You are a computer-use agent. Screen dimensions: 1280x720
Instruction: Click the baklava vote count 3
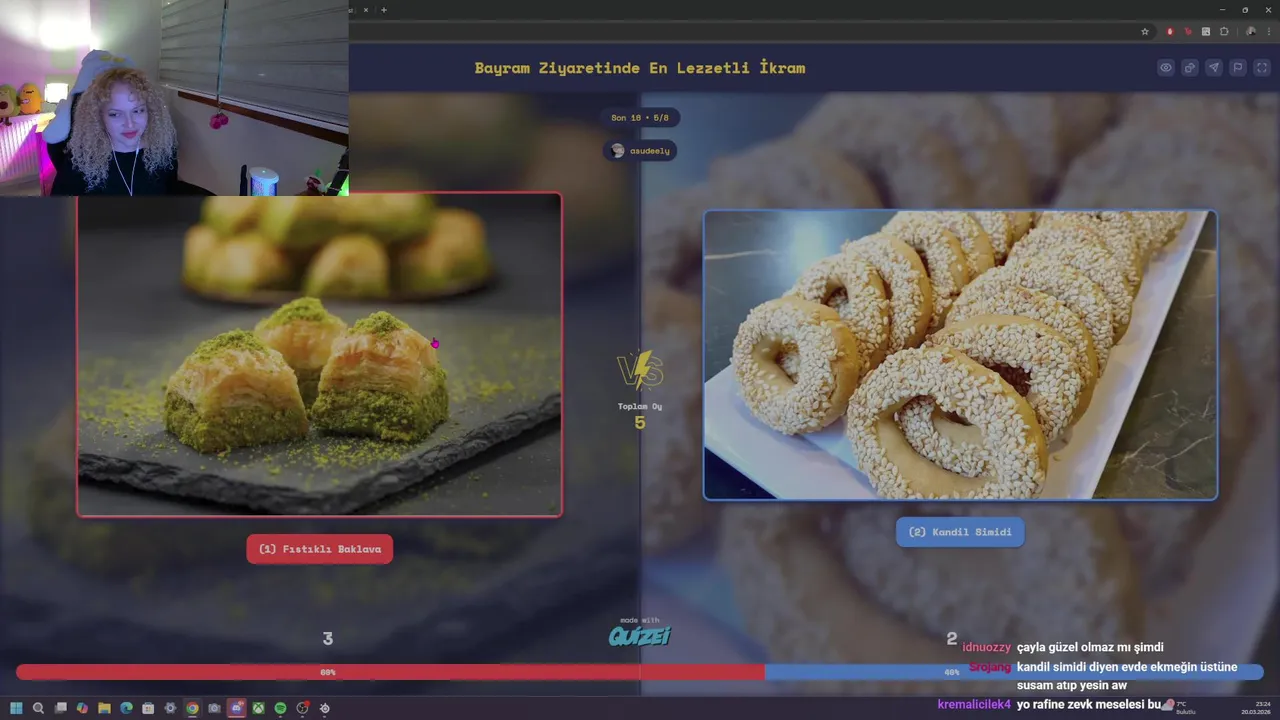click(327, 639)
